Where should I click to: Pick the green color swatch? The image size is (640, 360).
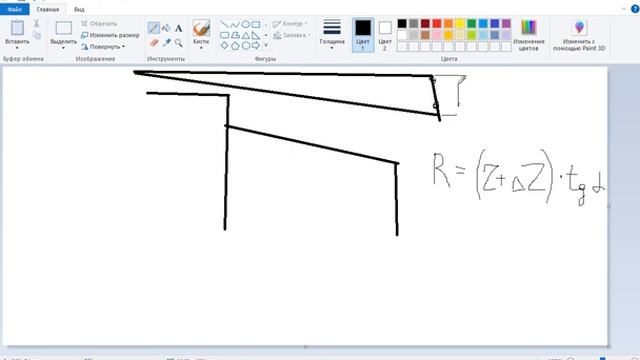click(471, 24)
